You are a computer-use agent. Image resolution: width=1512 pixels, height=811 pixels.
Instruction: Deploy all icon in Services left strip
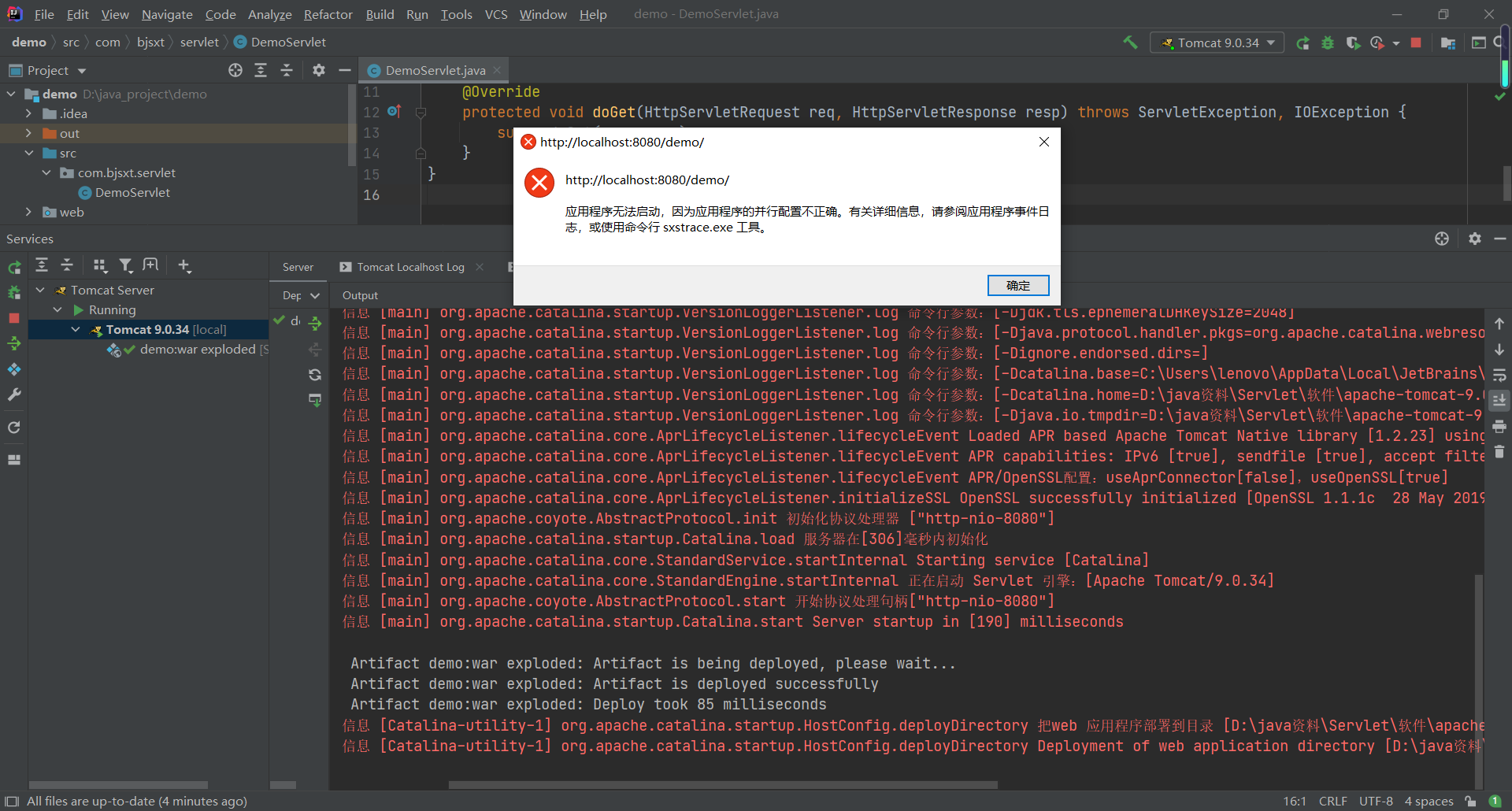click(14, 343)
